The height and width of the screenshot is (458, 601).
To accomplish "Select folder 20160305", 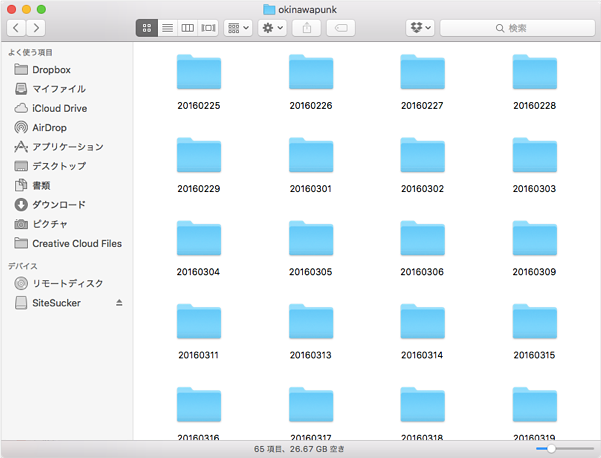I will [311, 249].
